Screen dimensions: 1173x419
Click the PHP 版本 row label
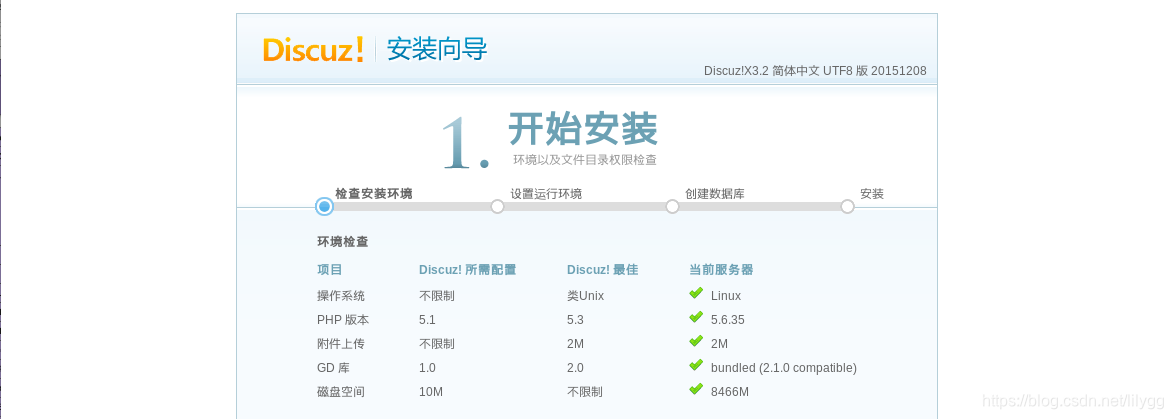343,319
